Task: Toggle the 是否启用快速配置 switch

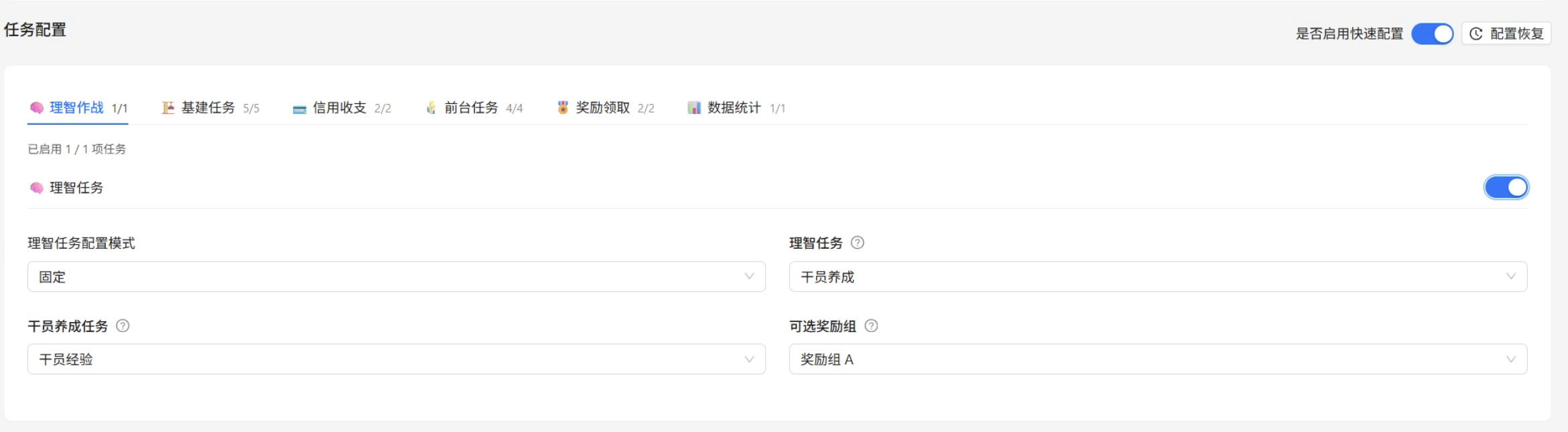Action: [x=1432, y=34]
